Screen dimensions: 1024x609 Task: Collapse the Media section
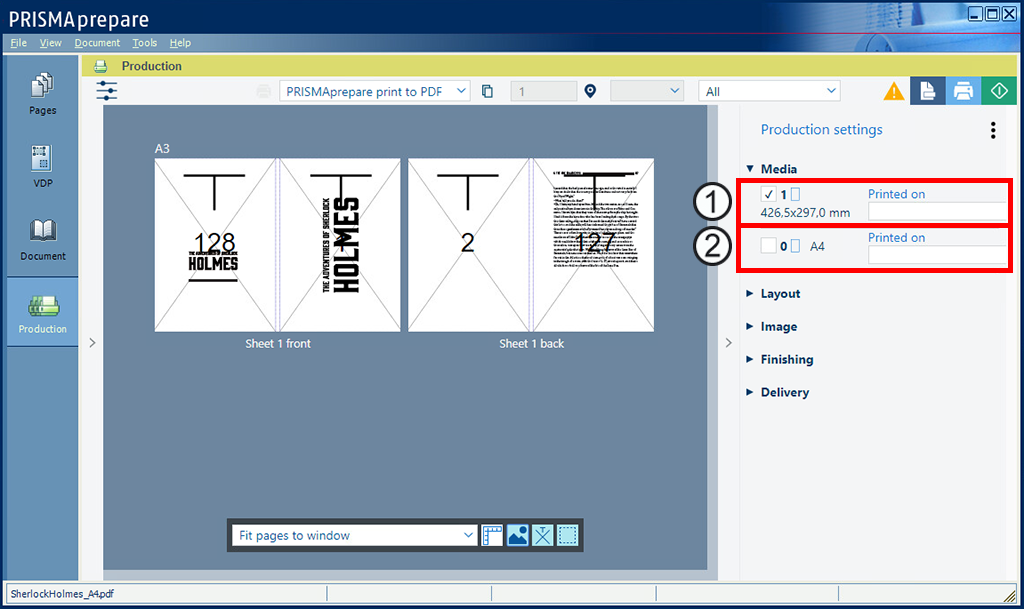click(750, 168)
